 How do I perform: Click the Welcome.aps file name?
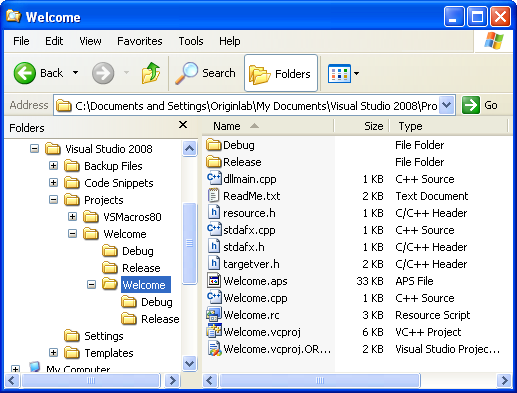(255, 281)
